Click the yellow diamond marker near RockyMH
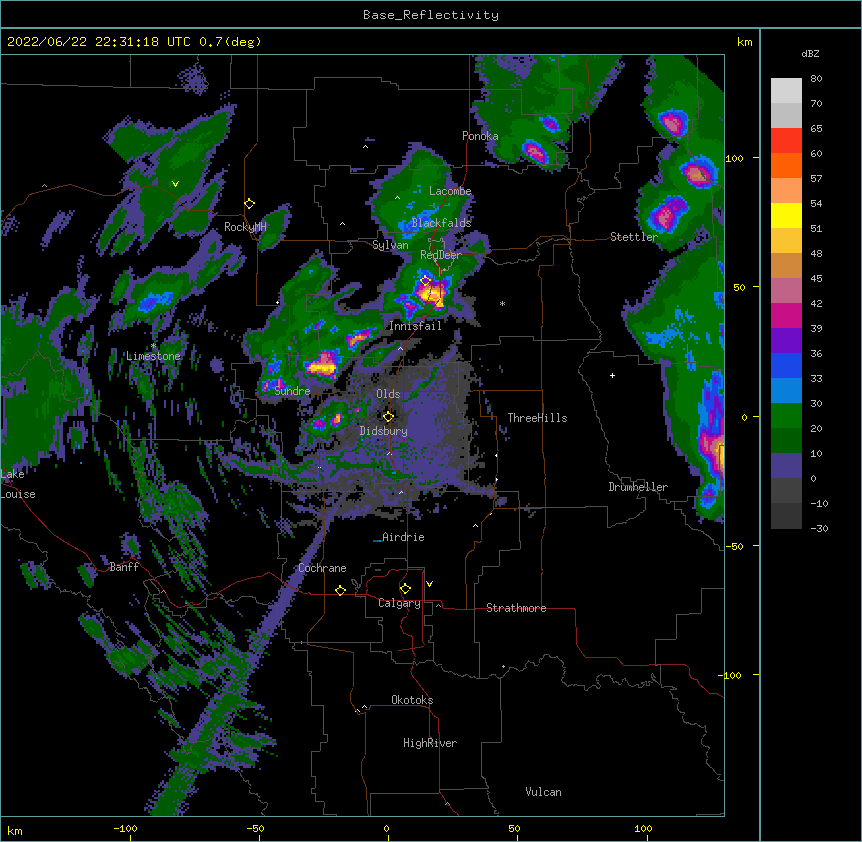862x842 pixels. pos(250,204)
